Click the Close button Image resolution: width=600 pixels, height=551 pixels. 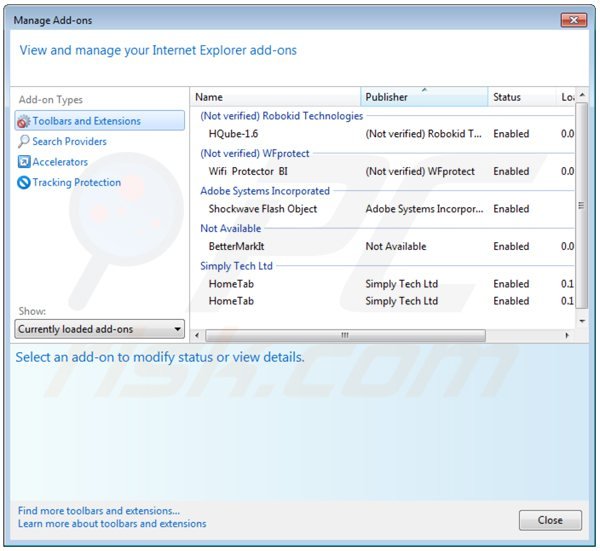550,520
